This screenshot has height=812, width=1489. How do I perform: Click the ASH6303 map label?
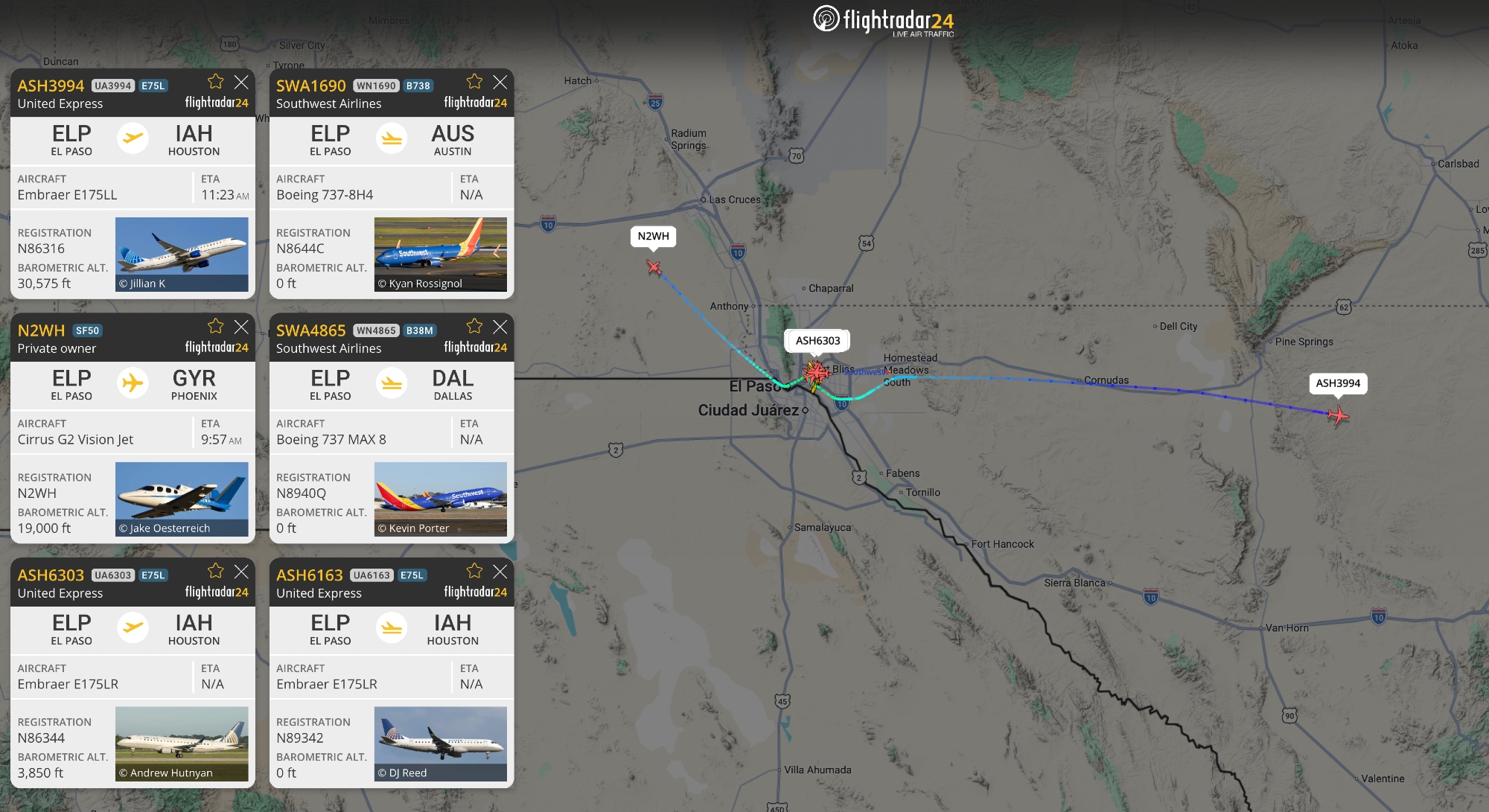tap(817, 341)
